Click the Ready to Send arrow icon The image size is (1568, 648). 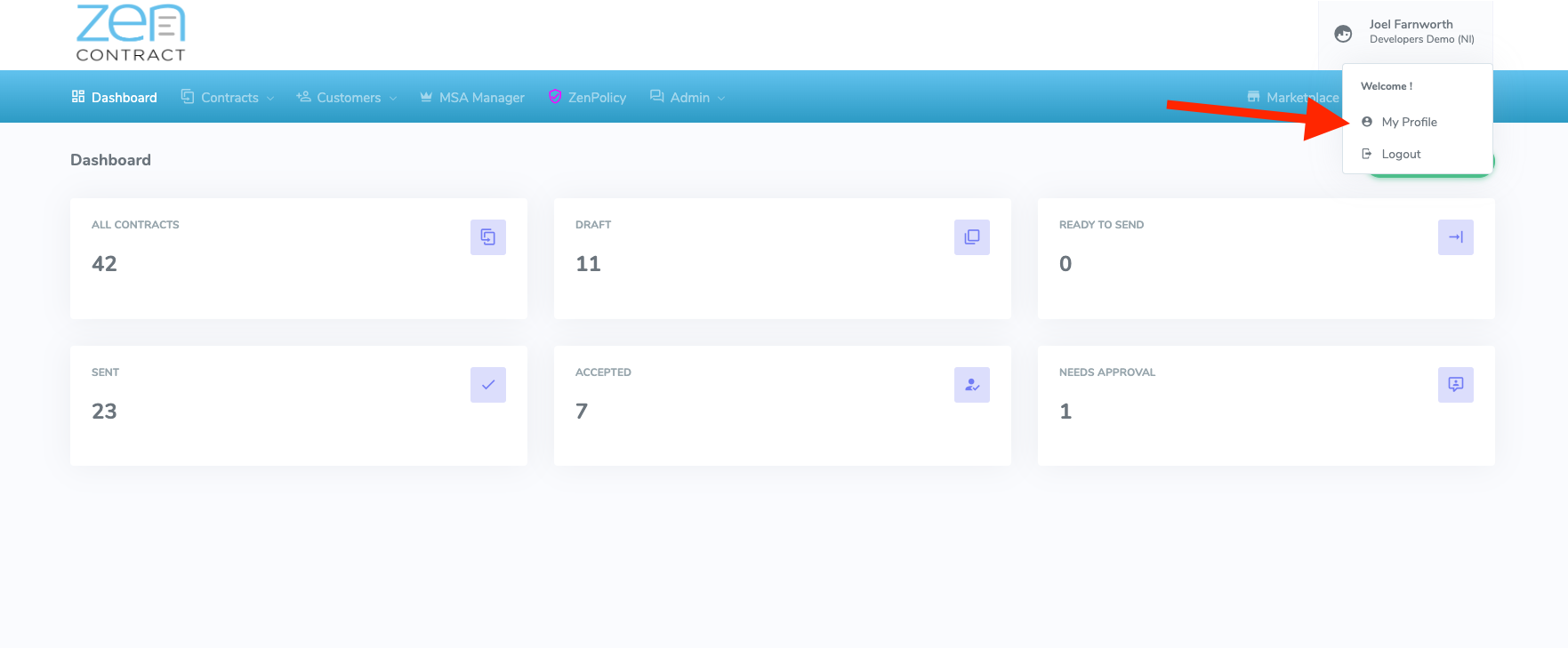(x=1455, y=237)
